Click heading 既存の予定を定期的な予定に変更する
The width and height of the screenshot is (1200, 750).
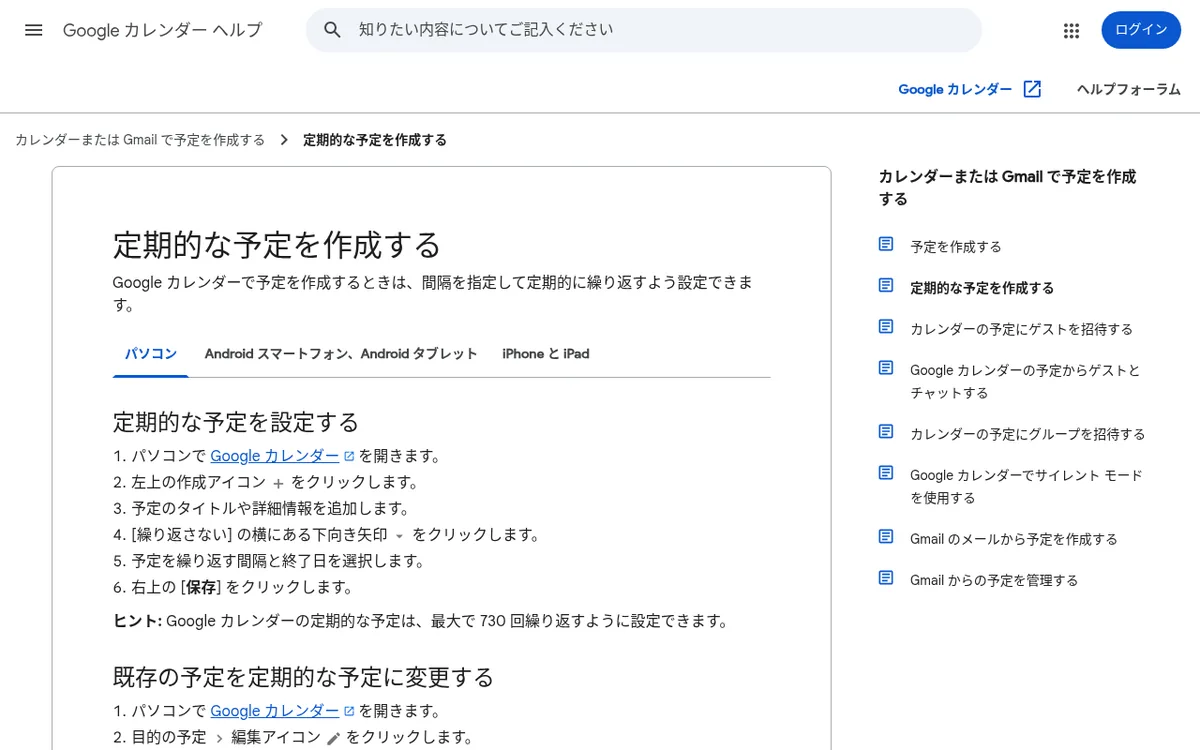coord(303,677)
